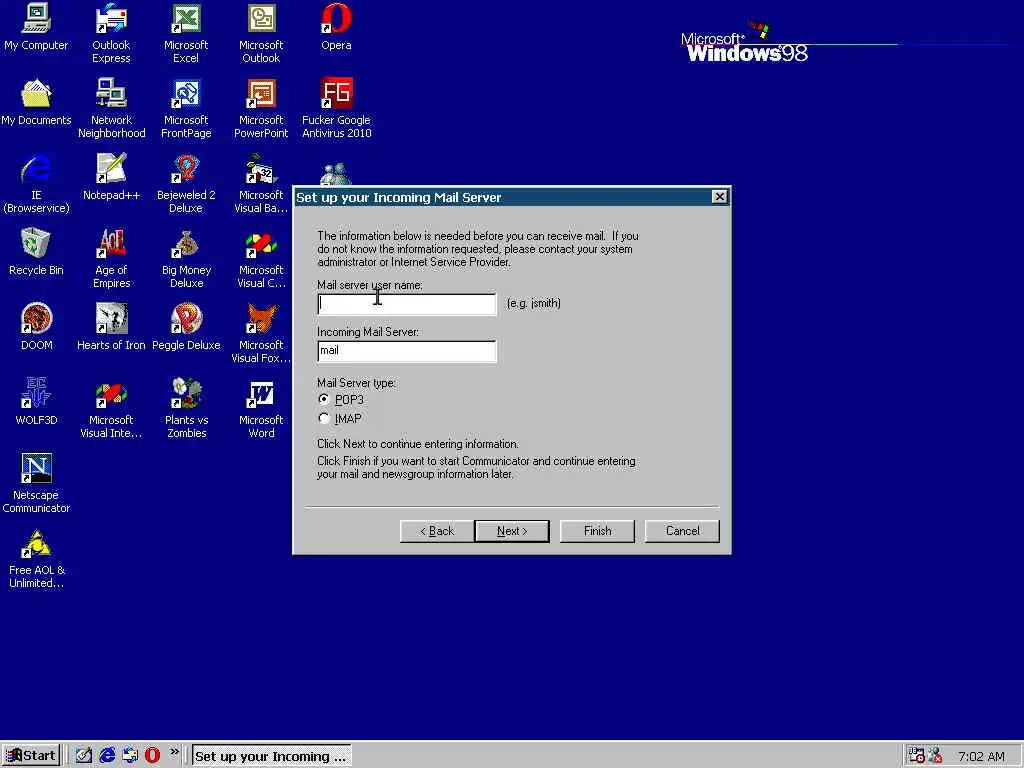The image size is (1024, 768).
Task: Launch DOOM desktop shortcut
Action: click(36, 328)
